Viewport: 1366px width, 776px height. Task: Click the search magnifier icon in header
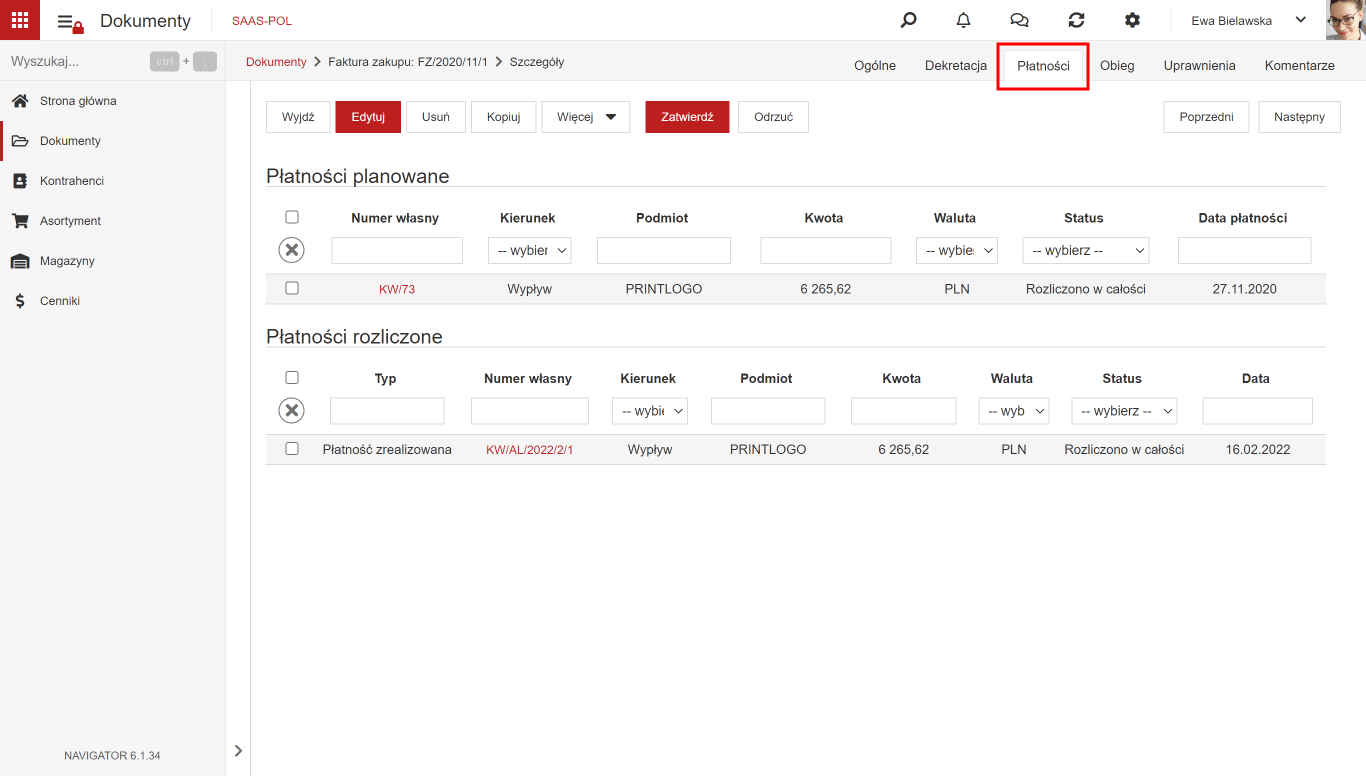point(908,20)
